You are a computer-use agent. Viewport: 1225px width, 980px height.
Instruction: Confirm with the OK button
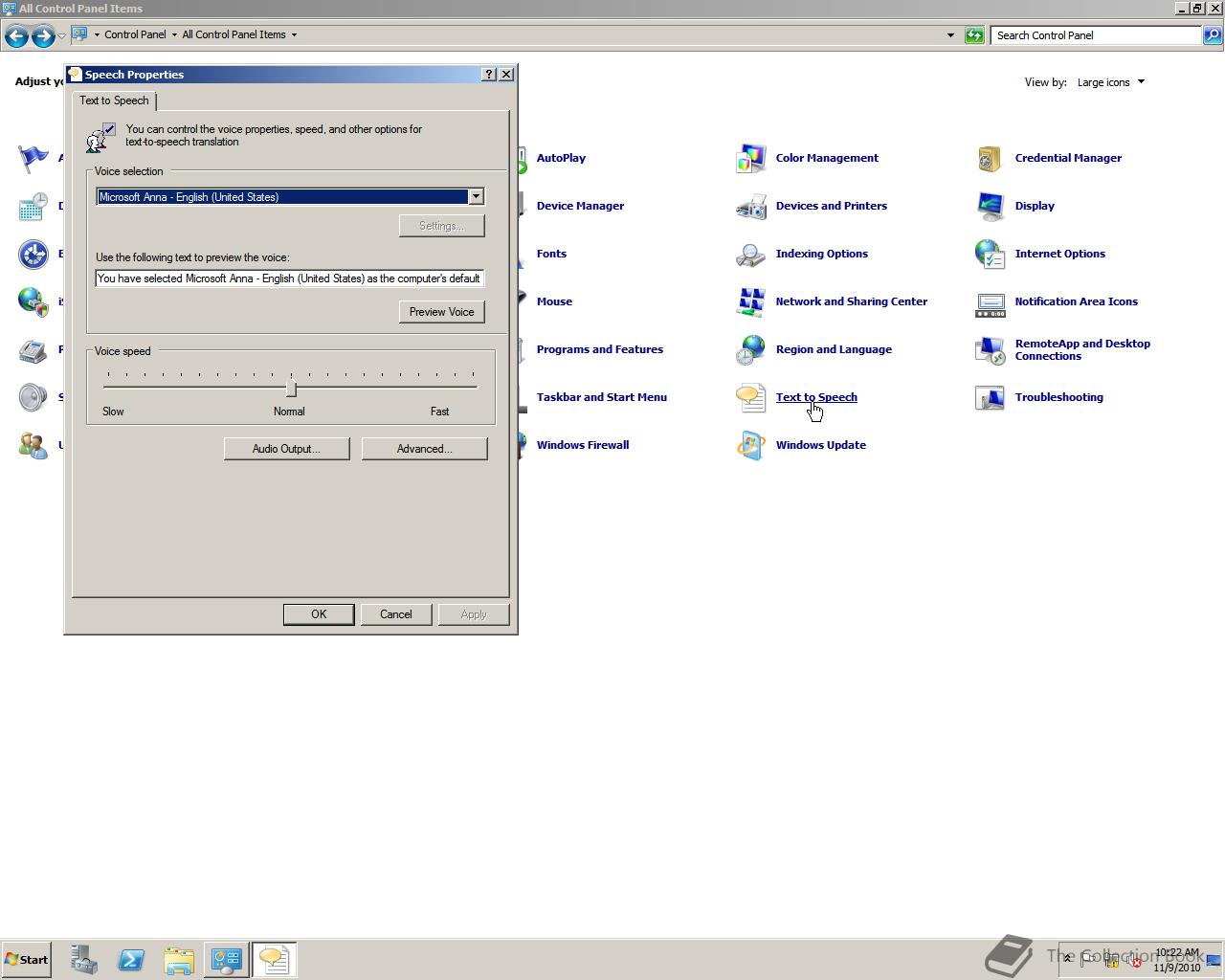pos(319,614)
